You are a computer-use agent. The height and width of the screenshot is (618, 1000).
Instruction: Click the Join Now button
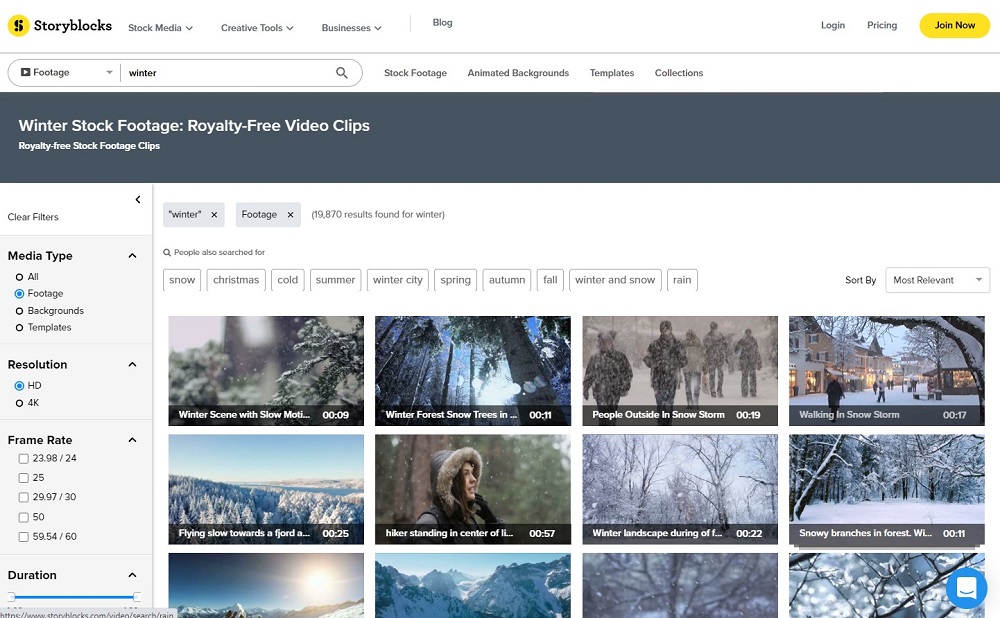point(954,25)
